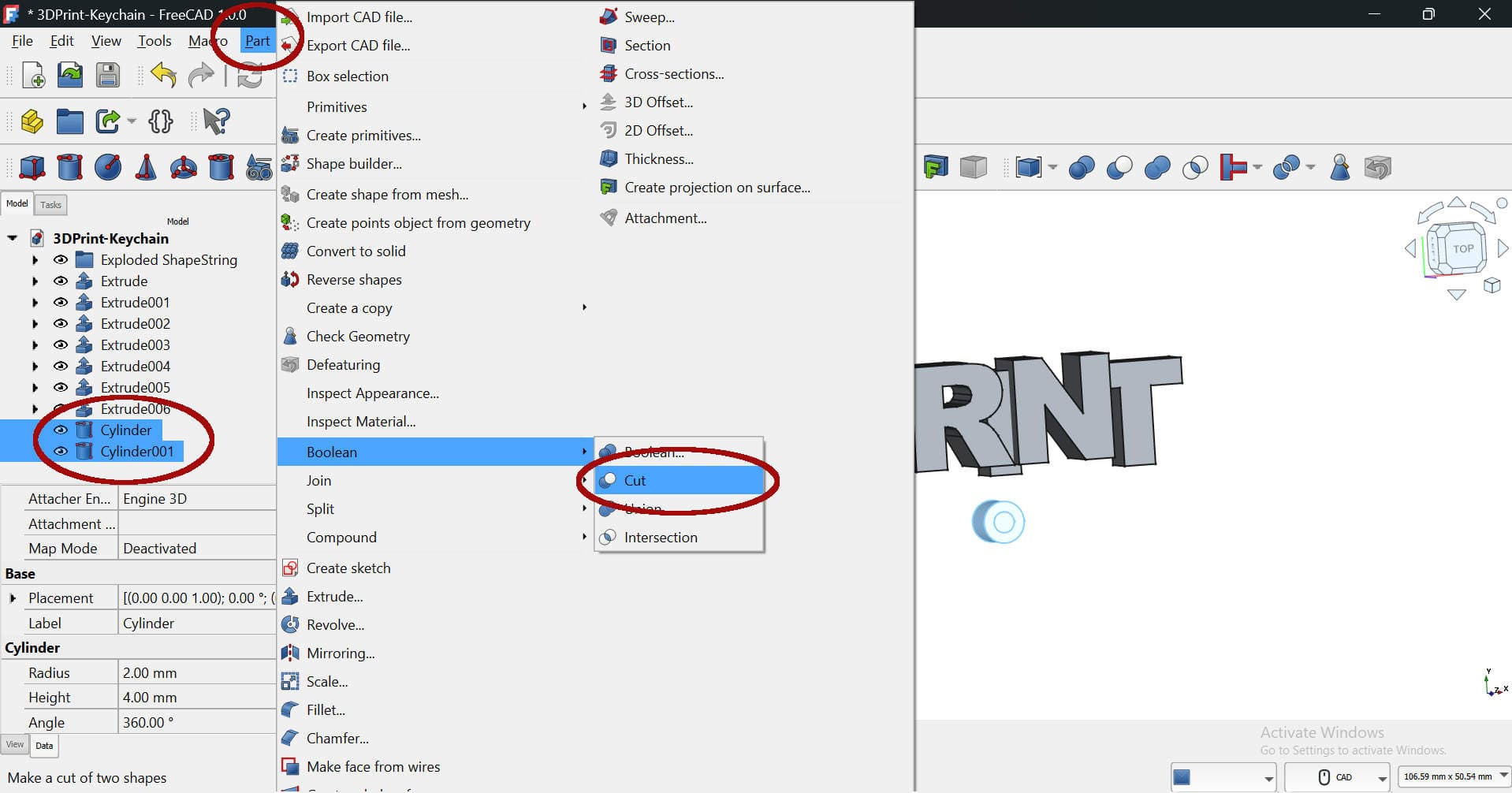
Task: Click the cylinder shape in 3D viewport
Action: coord(998,521)
